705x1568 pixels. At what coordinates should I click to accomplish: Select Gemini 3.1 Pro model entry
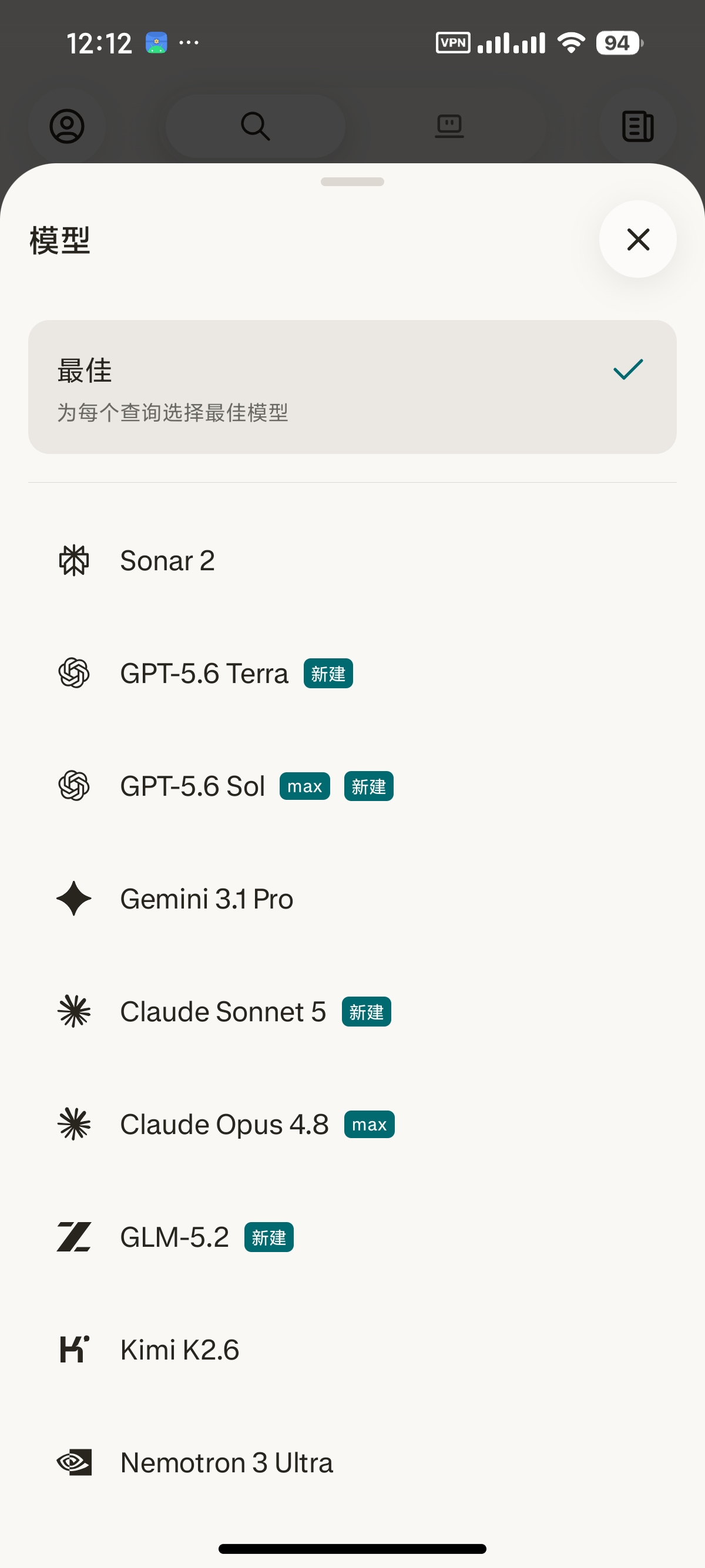[x=352, y=899]
